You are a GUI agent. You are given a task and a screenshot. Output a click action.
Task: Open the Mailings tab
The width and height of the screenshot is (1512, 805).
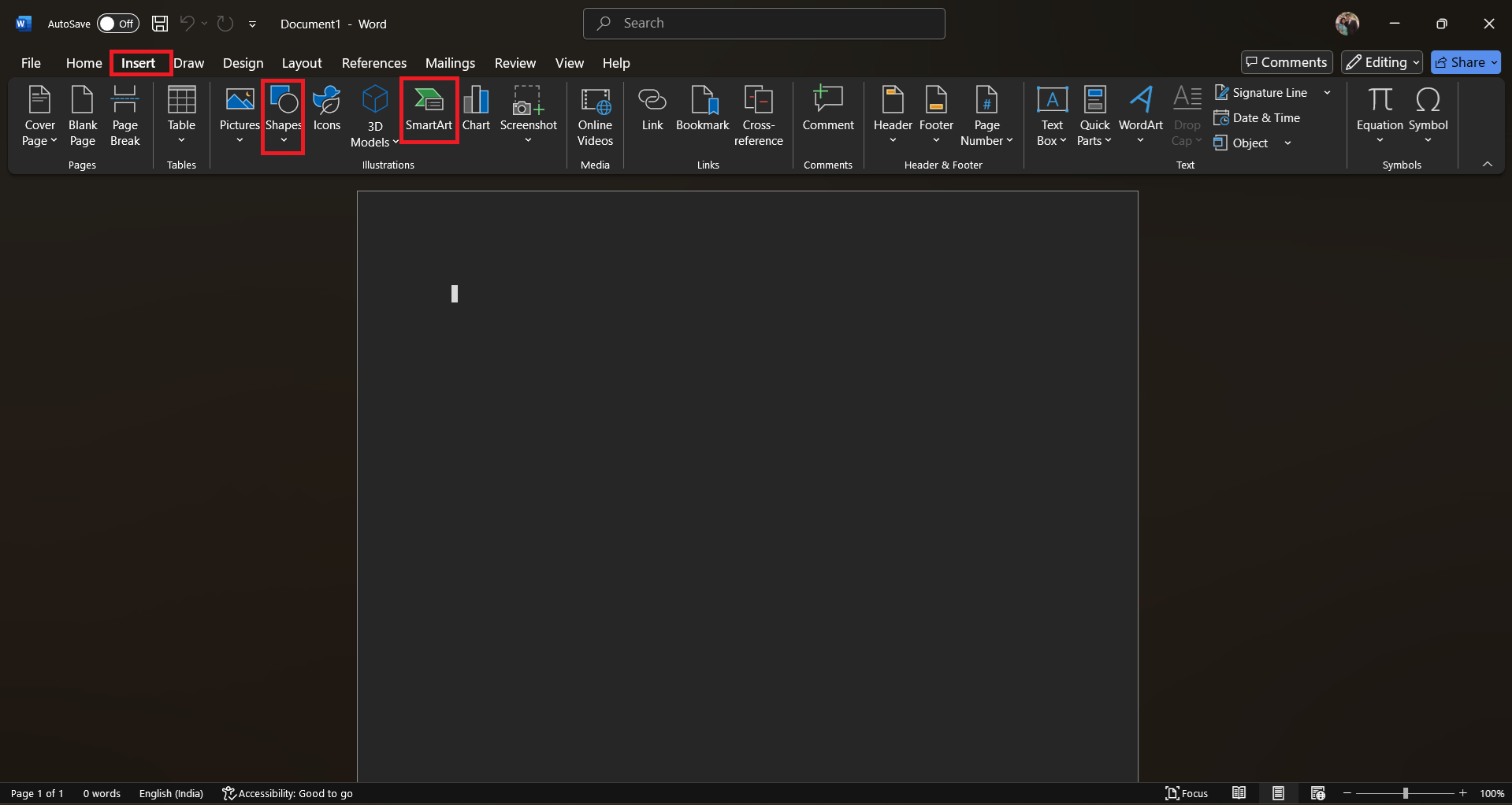click(451, 63)
